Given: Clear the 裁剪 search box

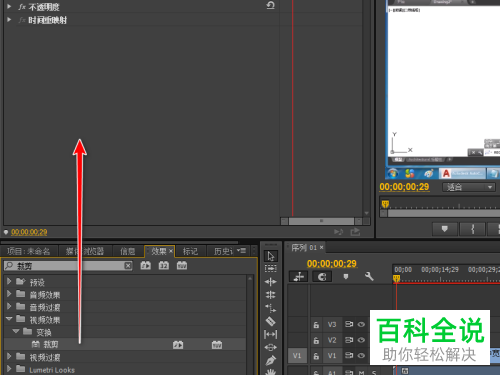Looking at the screenshot, I should [128, 266].
